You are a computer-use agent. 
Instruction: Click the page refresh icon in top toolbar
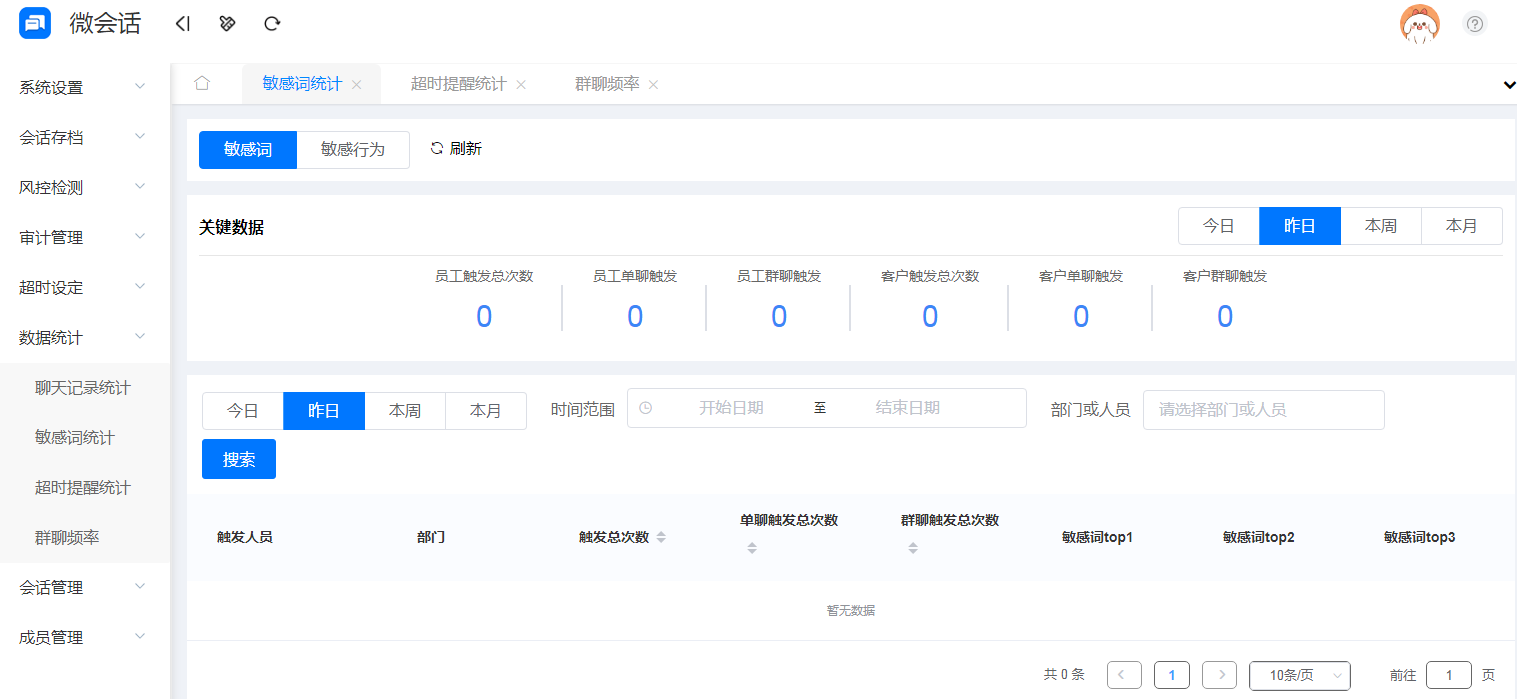[272, 22]
